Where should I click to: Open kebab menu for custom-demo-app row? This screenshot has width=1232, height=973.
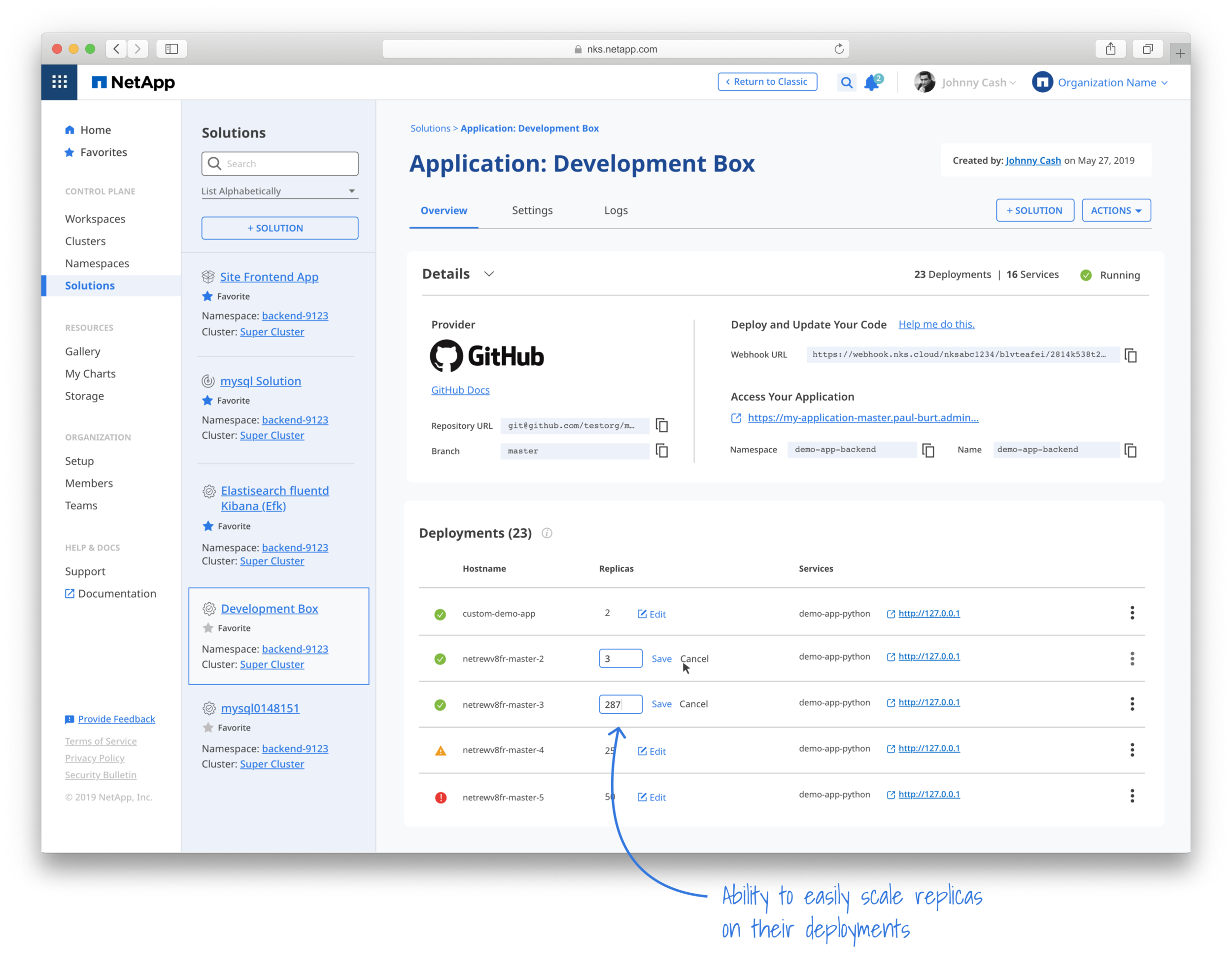point(1132,613)
